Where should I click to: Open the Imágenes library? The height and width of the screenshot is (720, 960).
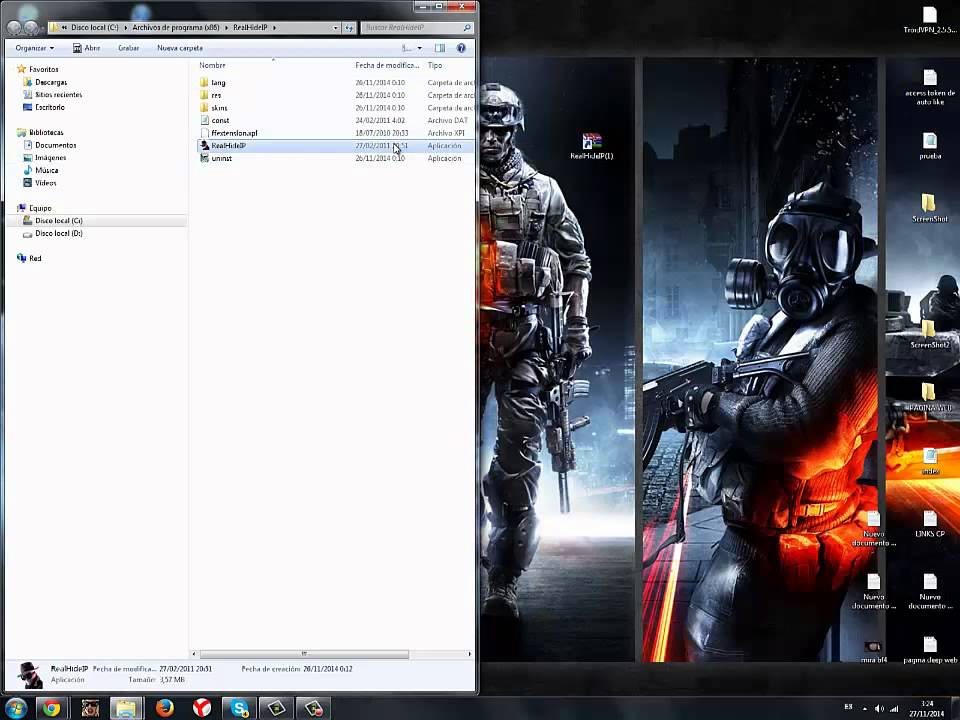pos(50,157)
